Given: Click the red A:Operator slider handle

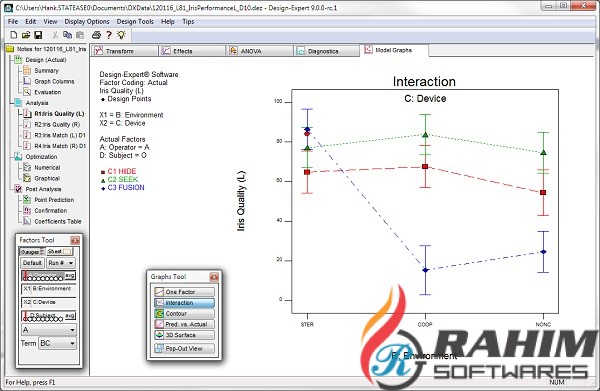Looking at the screenshot, I should 25,276.
